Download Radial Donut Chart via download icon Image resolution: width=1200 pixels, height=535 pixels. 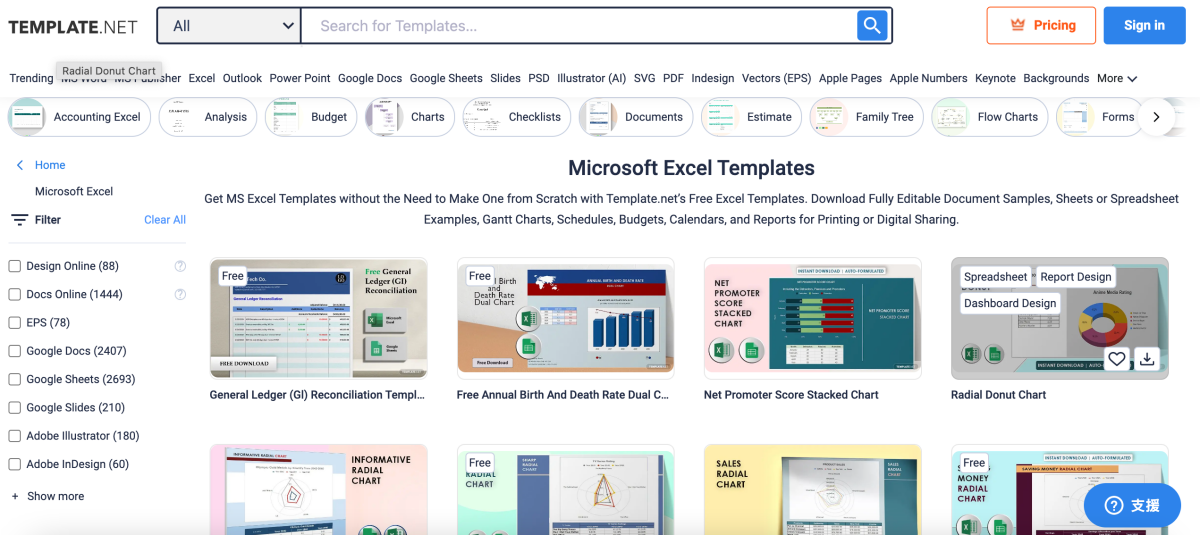(x=1147, y=358)
